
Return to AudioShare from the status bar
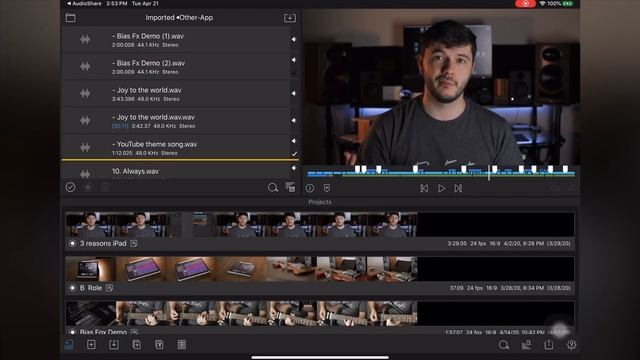coord(84,4)
